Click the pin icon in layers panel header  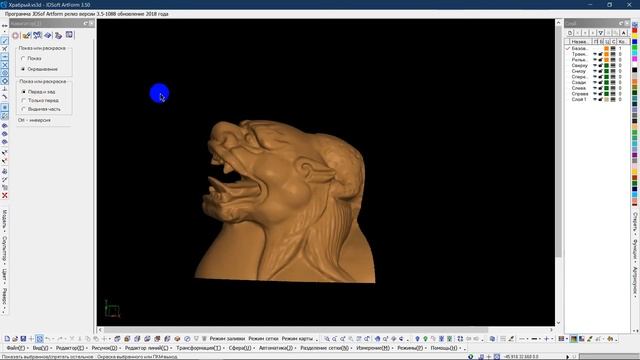[x=621, y=23]
